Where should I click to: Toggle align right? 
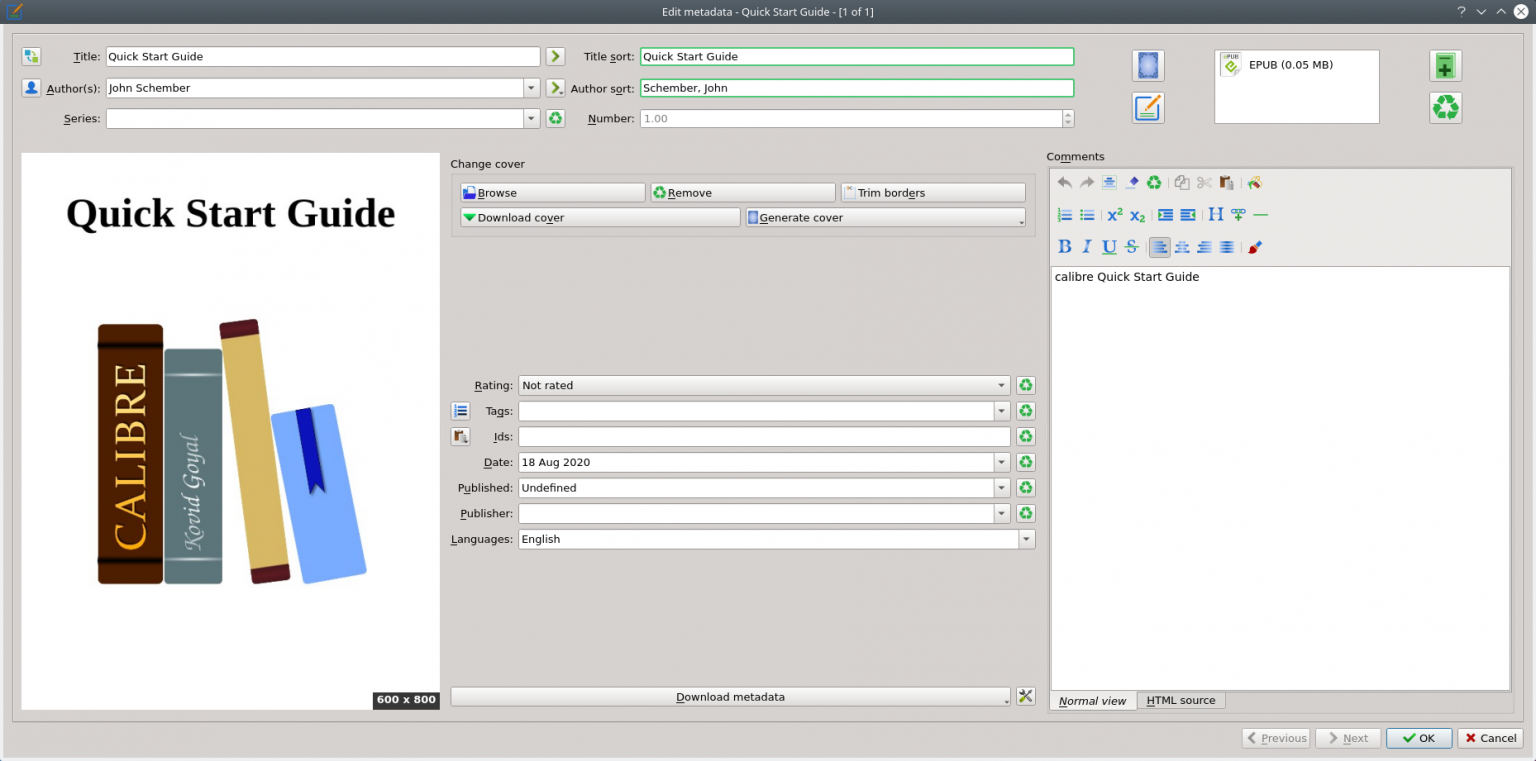pos(1204,247)
